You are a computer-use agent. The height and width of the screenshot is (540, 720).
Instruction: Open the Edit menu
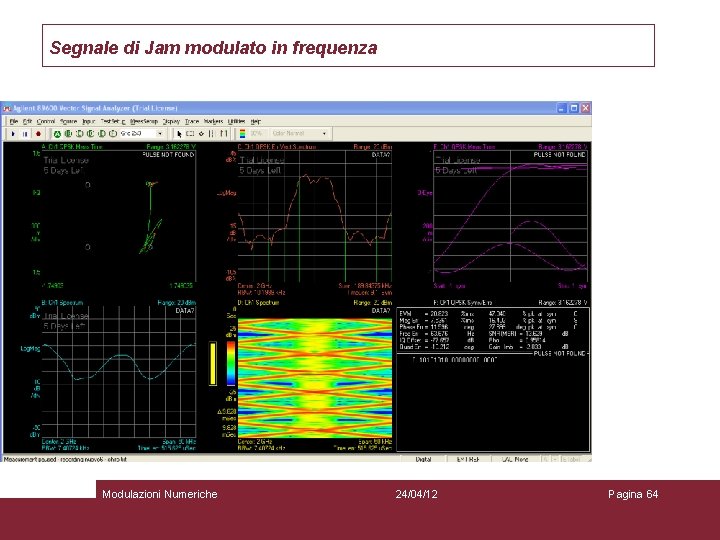coord(28,121)
